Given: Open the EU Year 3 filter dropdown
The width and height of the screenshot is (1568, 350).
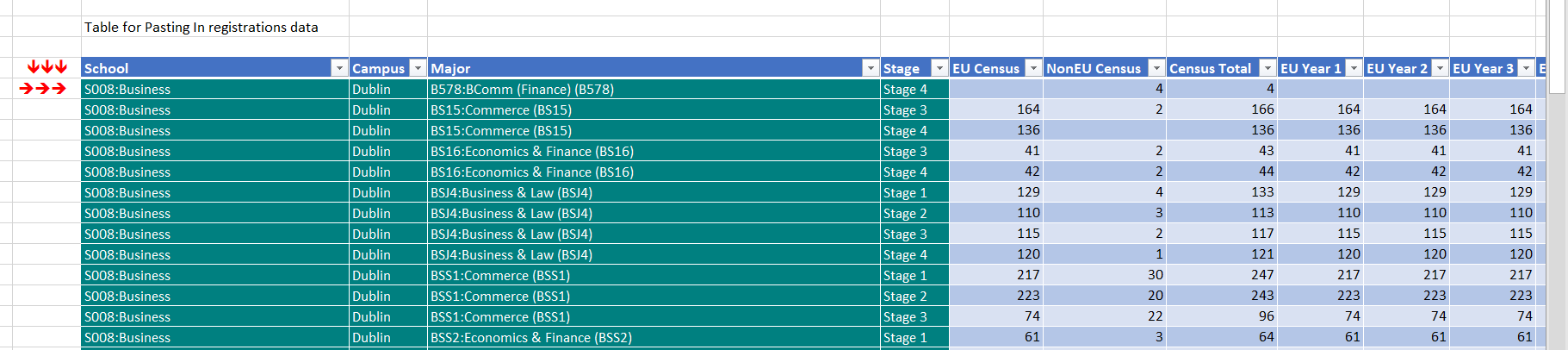Looking at the screenshot, I should 1526,68.
